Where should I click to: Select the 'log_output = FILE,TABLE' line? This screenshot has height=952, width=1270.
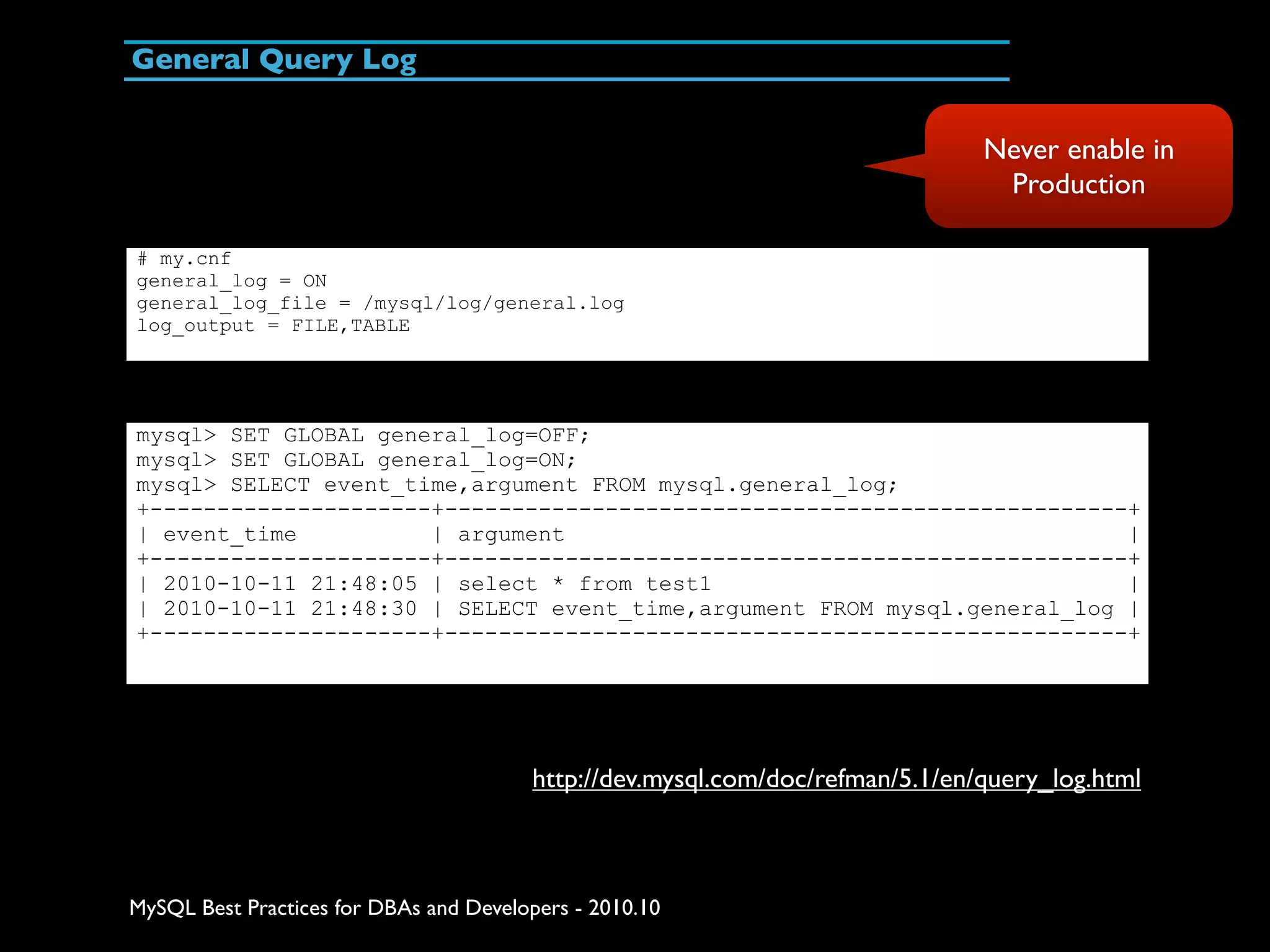273,326
